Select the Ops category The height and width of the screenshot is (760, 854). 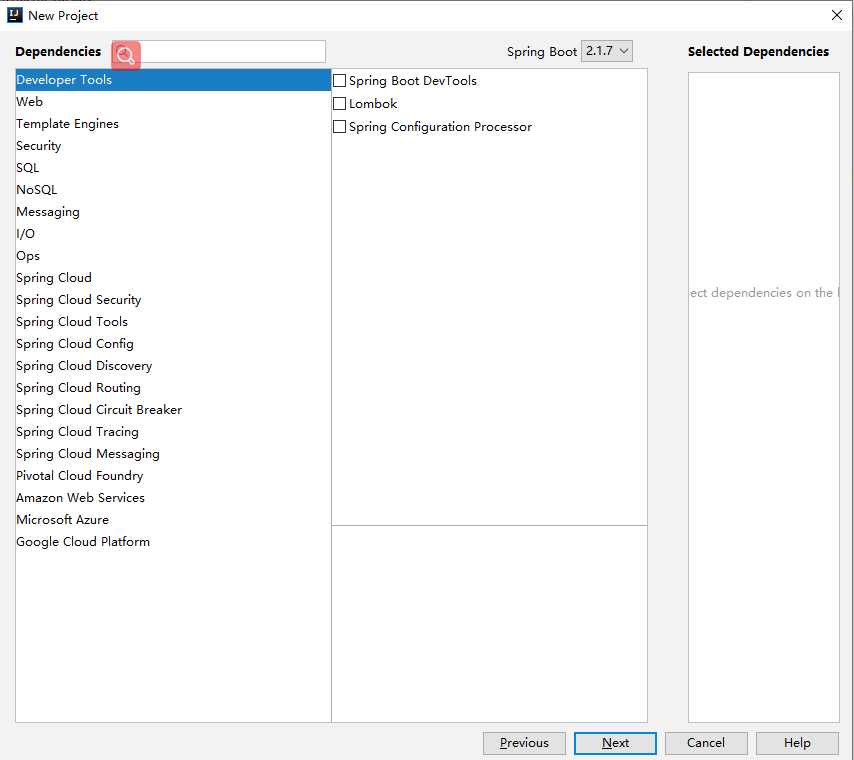(x=173, y=256)
